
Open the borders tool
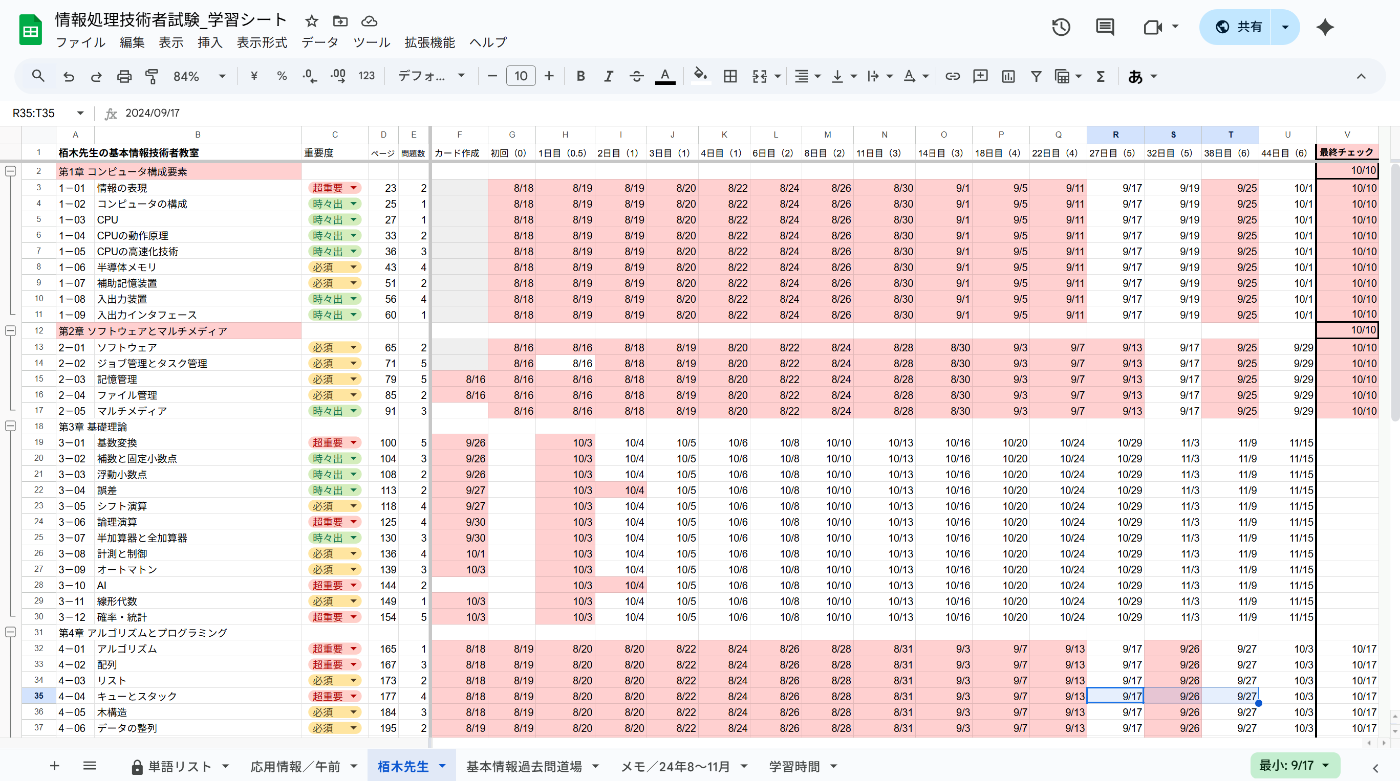tap(730, 76)
